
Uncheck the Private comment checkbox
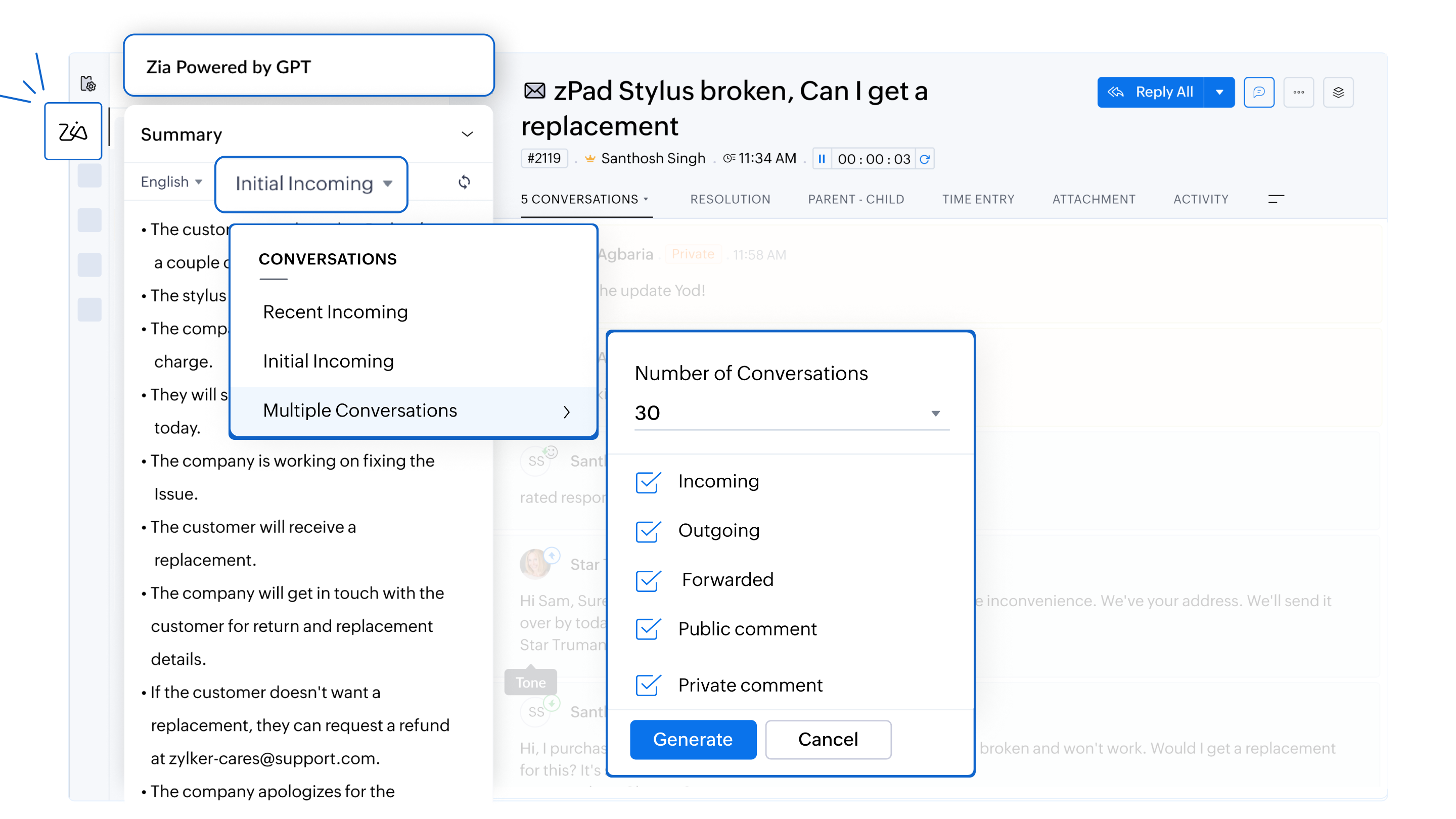point(648,685)
